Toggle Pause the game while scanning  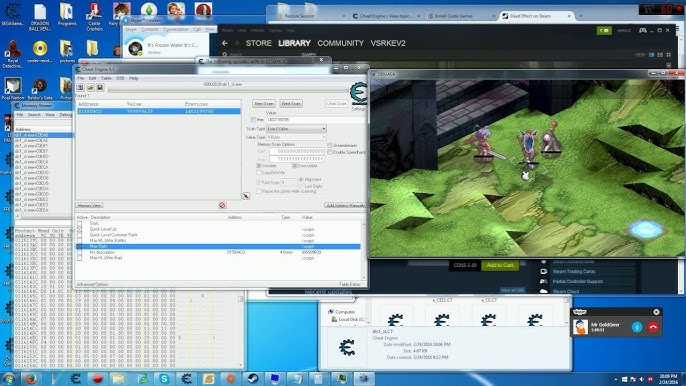click(259, 191)
